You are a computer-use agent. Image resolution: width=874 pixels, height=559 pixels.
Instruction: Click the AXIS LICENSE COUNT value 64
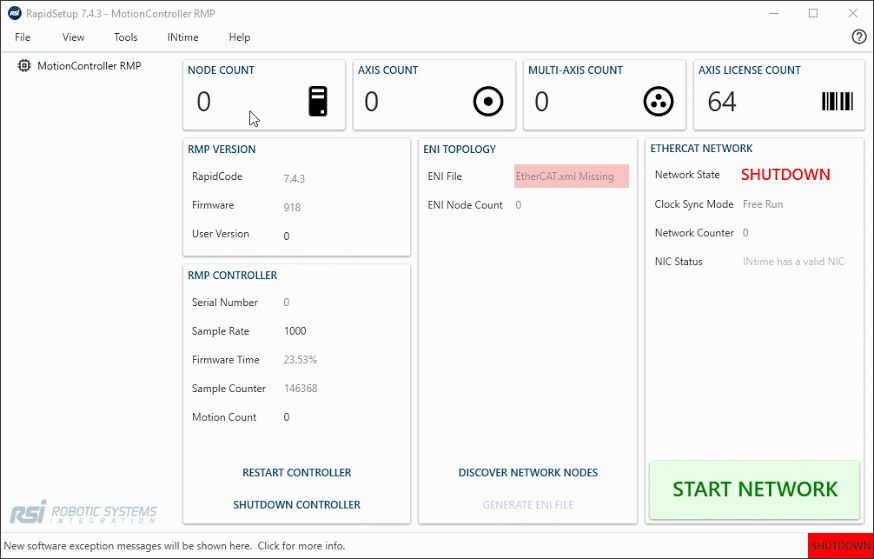[722, 101]
